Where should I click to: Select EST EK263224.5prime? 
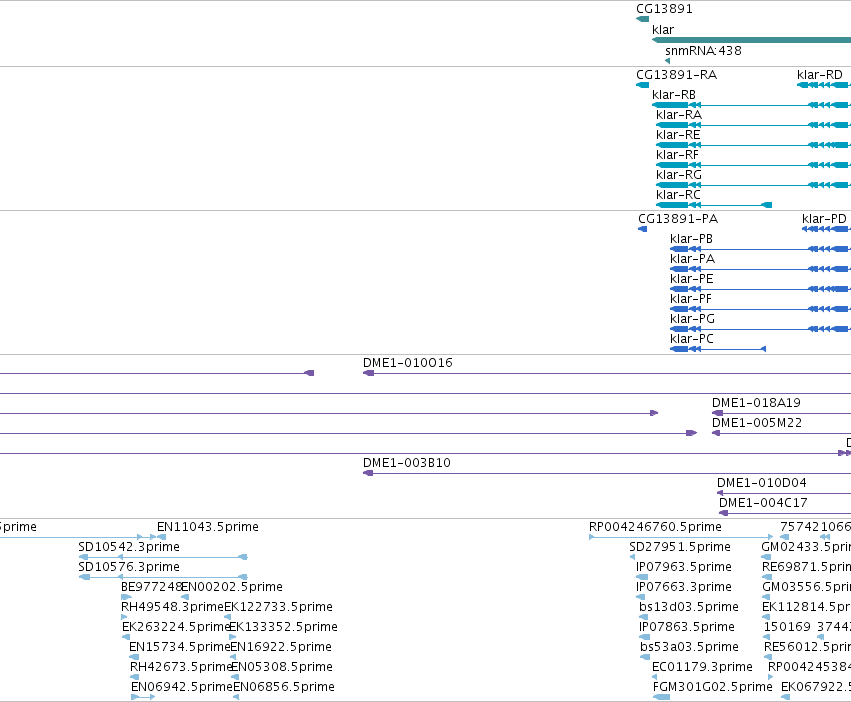[176, 627]
